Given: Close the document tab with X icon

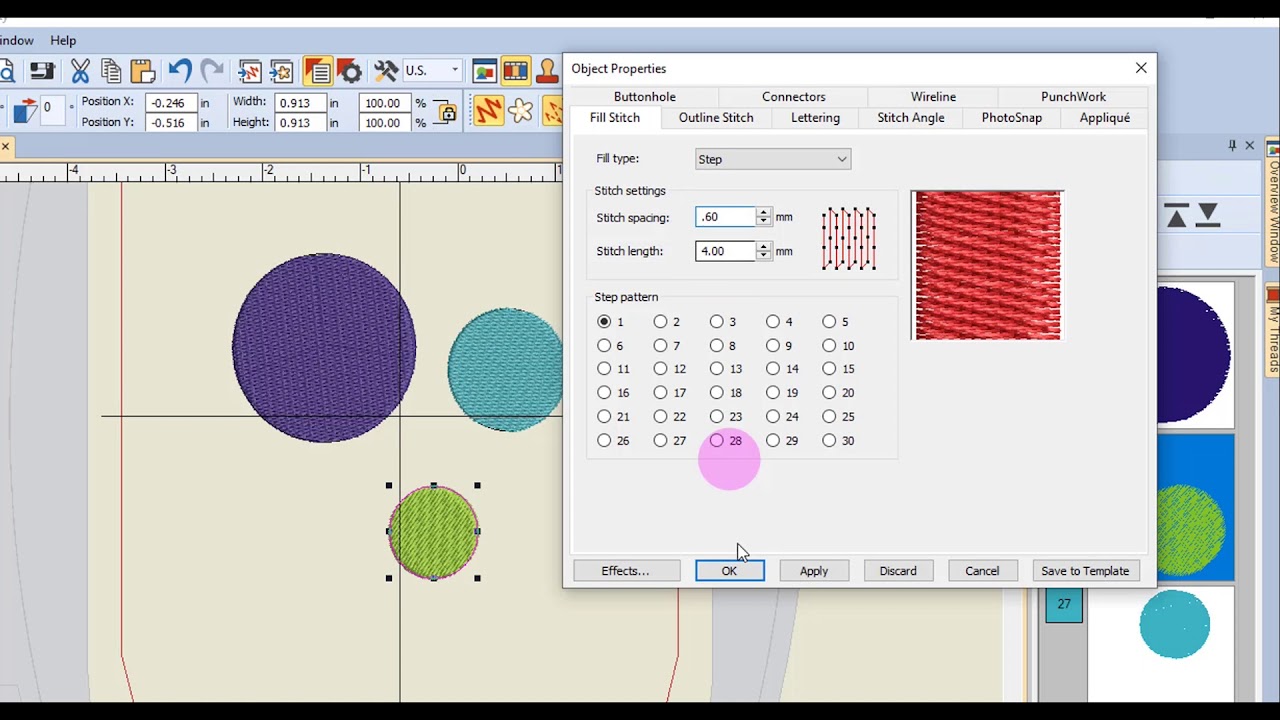Looking at the screenshot, I should click(x=5, y=147).
